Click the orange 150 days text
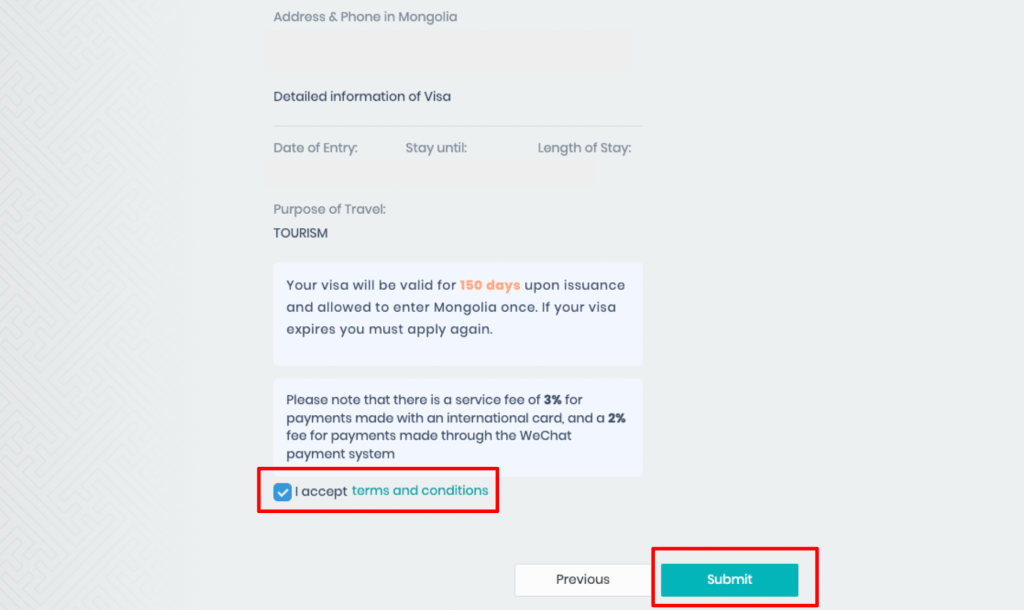The image size is (1024, 610). click(490, 286)
